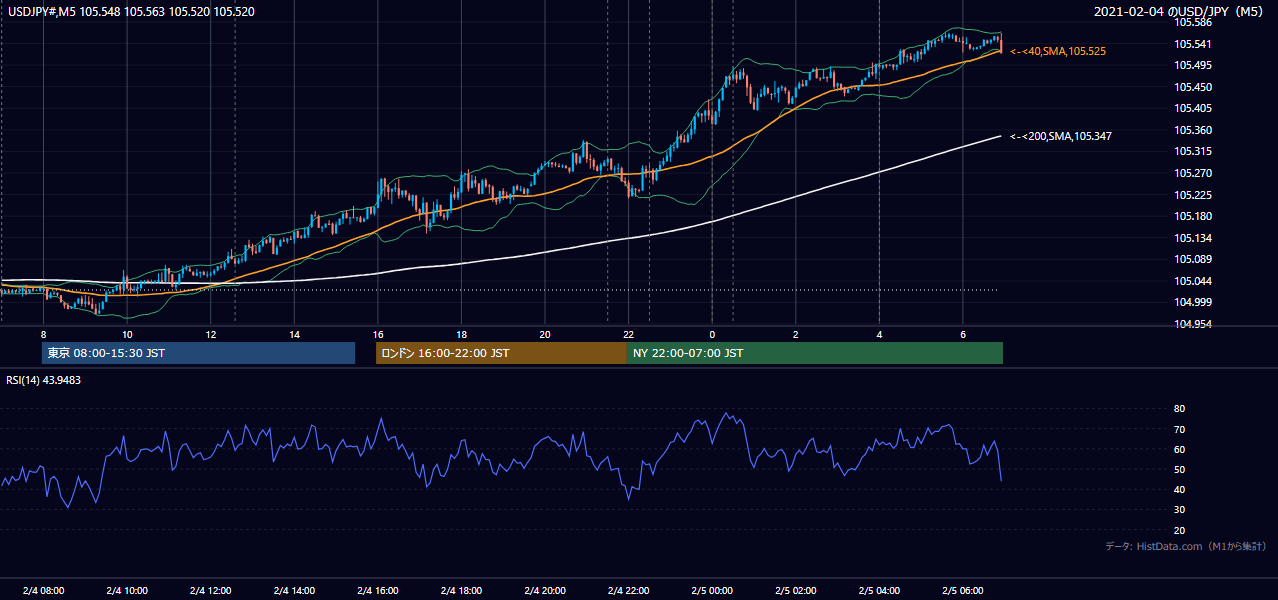Click hour label 16 on price chart axis
The width and height of the screenshot is (1278, 600).
(x=377, y=334)
